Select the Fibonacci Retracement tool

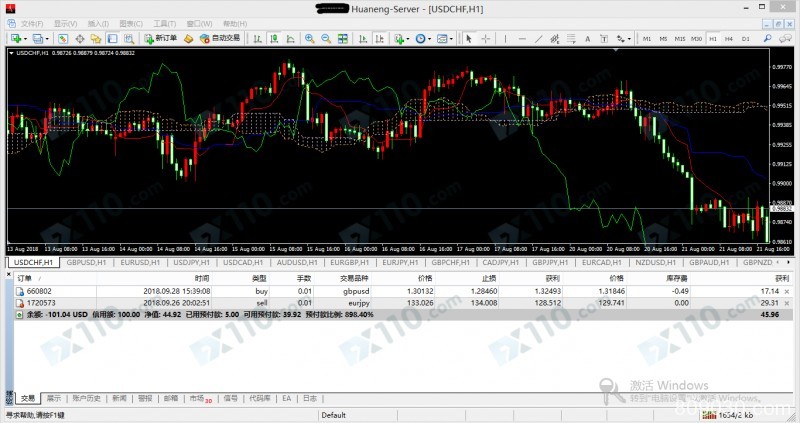tap(571, 39)
